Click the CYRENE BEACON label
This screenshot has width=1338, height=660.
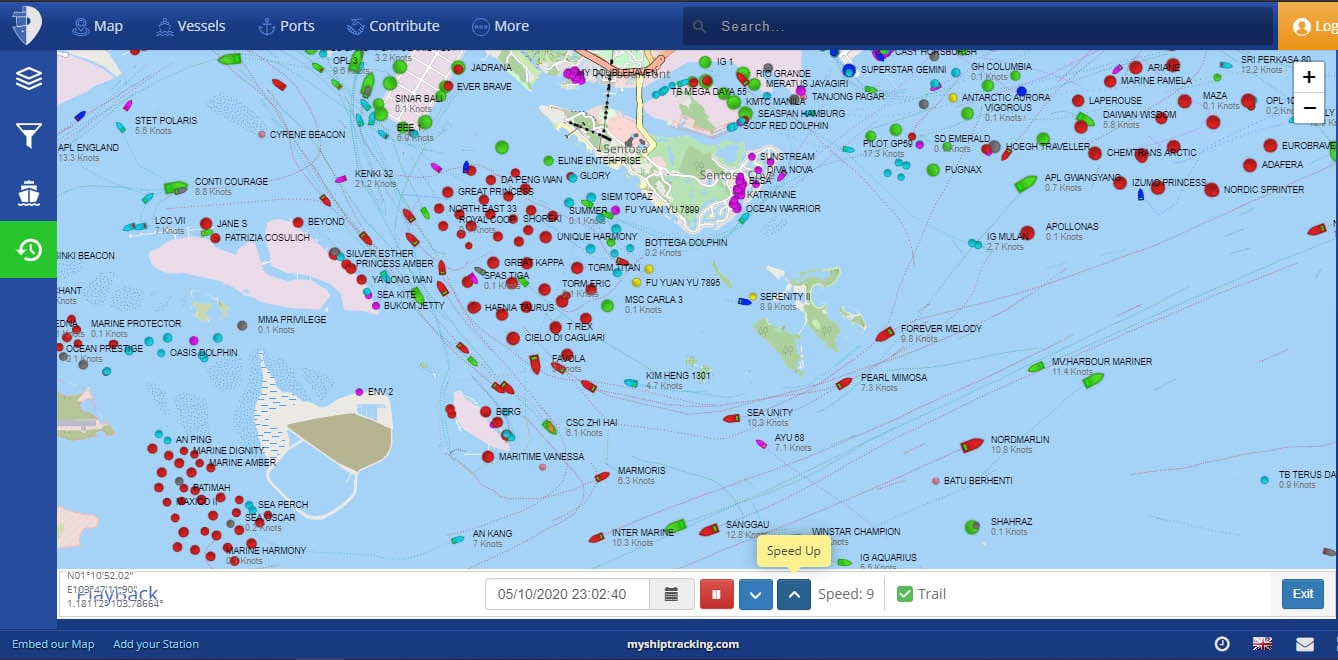[307, 135]
